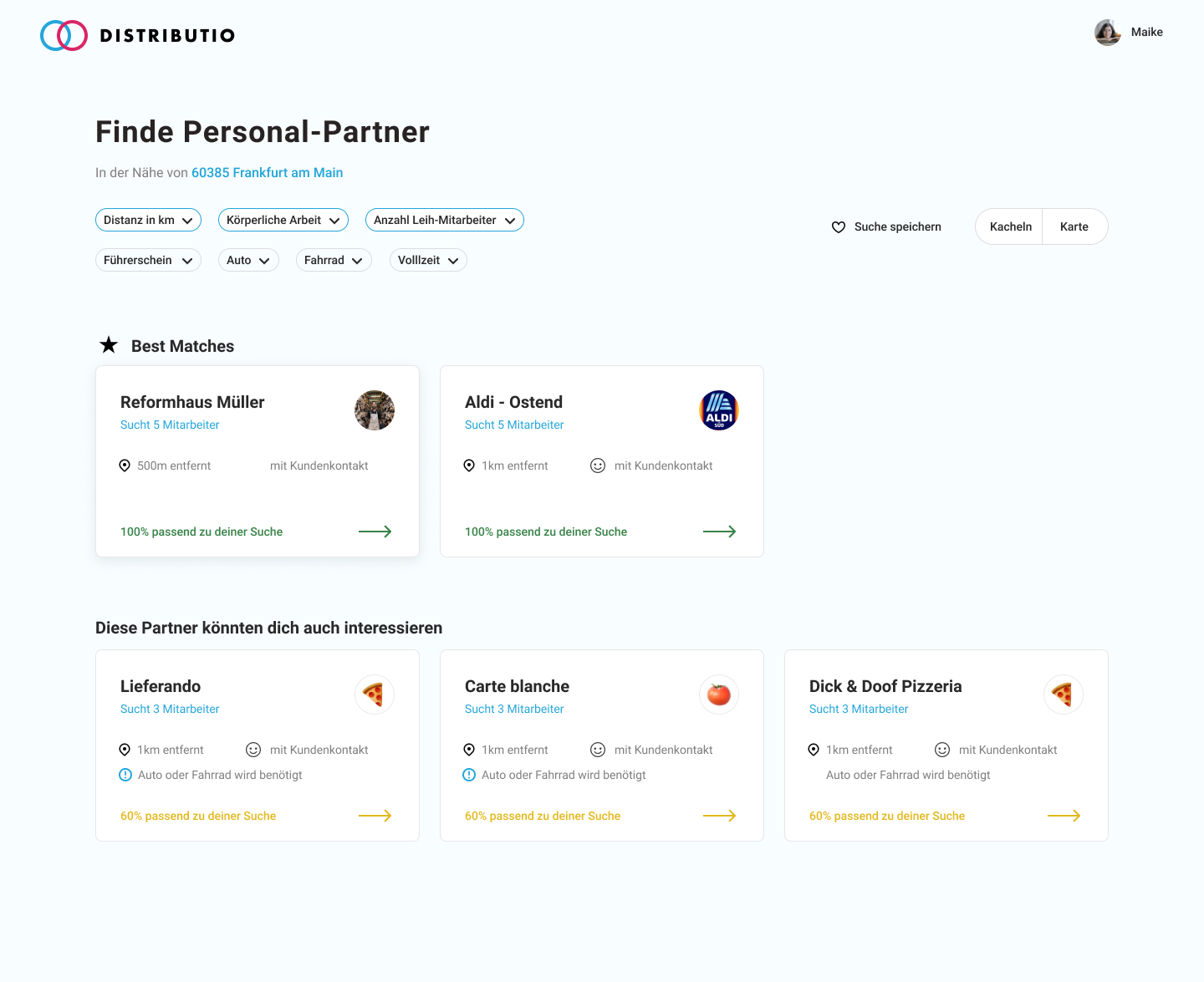The image size is (1204, 982).
Task: Click Sucht 3 Mitarbeiter under Lieferando
Action: pos(170,709)
